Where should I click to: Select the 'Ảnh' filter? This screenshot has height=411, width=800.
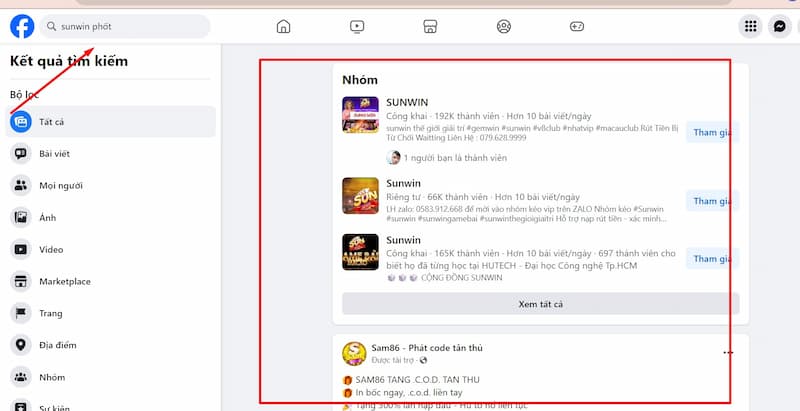click(x=111, y=218)
